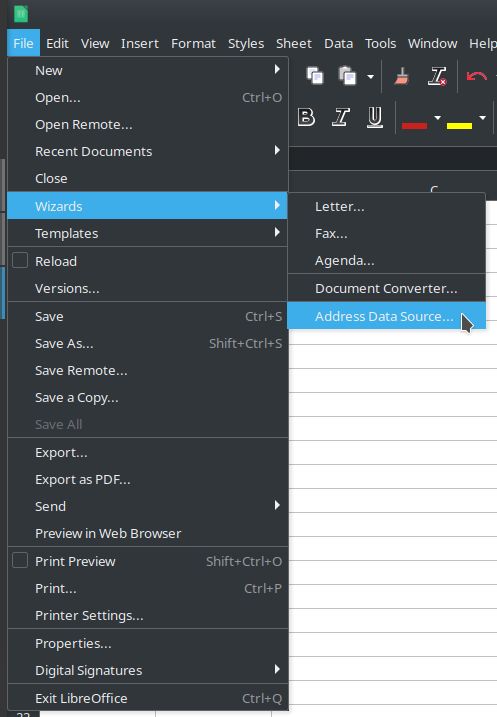Click the Paste icon in the toolbar
The image size is (497, 717).
[347, 76]
